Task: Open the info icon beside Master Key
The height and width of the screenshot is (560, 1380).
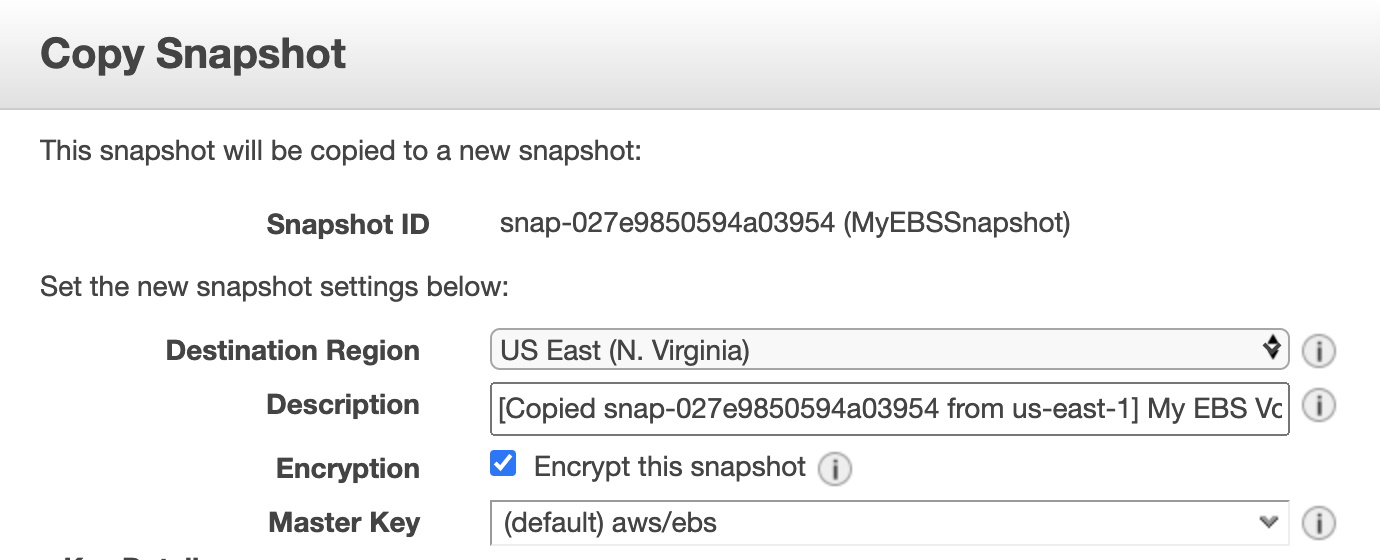Action: point(1319,522)
